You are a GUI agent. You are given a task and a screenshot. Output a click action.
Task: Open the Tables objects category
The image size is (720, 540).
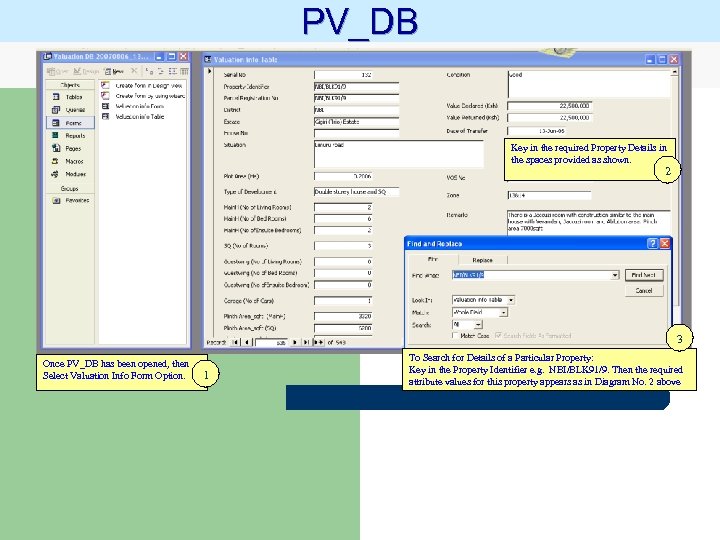point(69,97)
